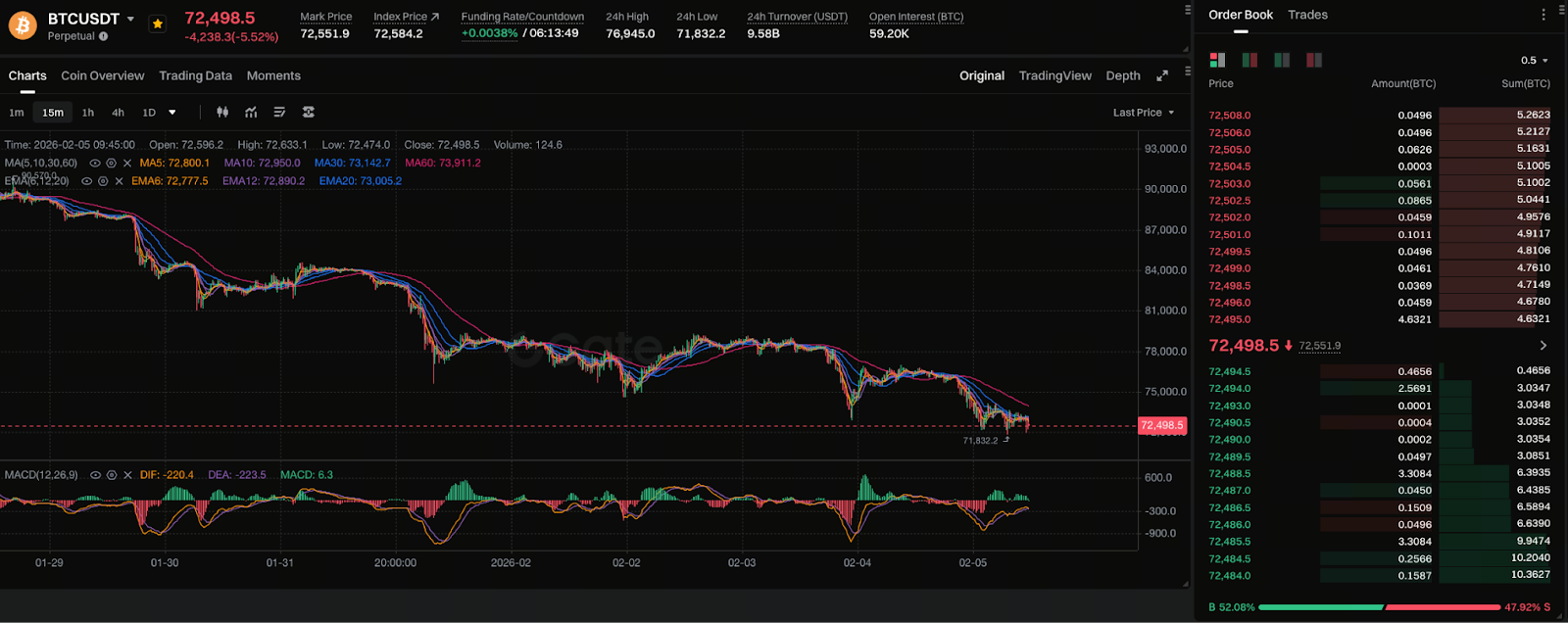Remove the EMA indicator with its X
The image size is (1568, 623).
pos(120,181)
